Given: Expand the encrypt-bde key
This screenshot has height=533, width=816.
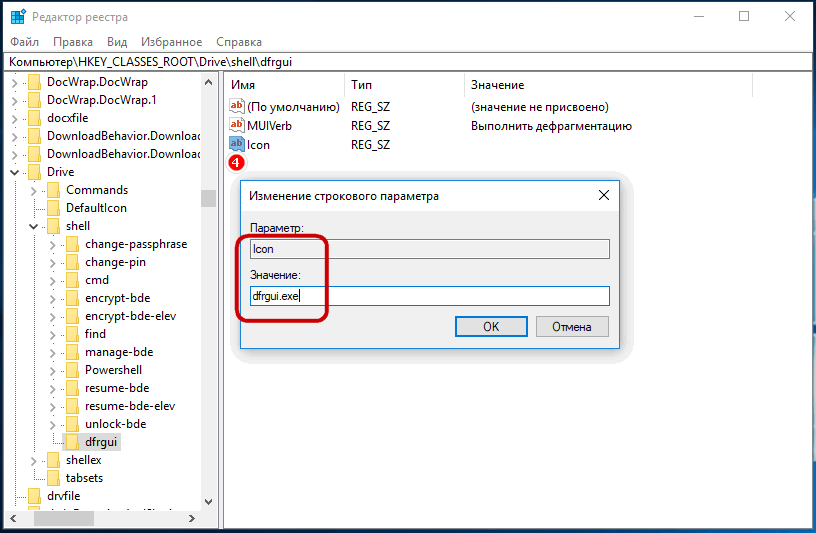Looking at the screenshot, I should click(x=53, y=299).
